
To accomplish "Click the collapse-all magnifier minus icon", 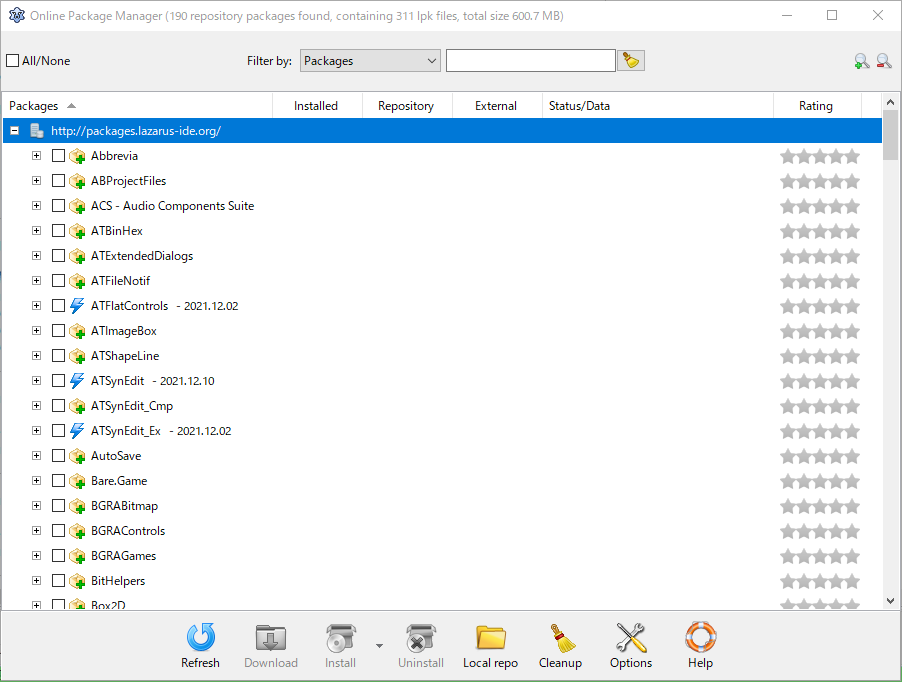I will 884,60.
